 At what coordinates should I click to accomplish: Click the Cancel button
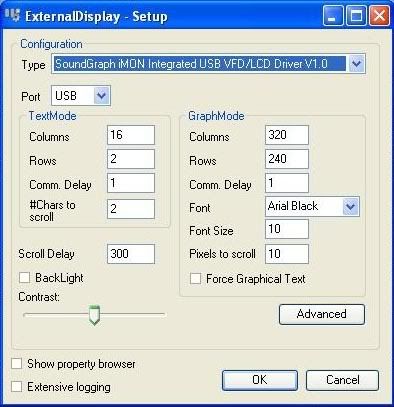tap(342, 380)
